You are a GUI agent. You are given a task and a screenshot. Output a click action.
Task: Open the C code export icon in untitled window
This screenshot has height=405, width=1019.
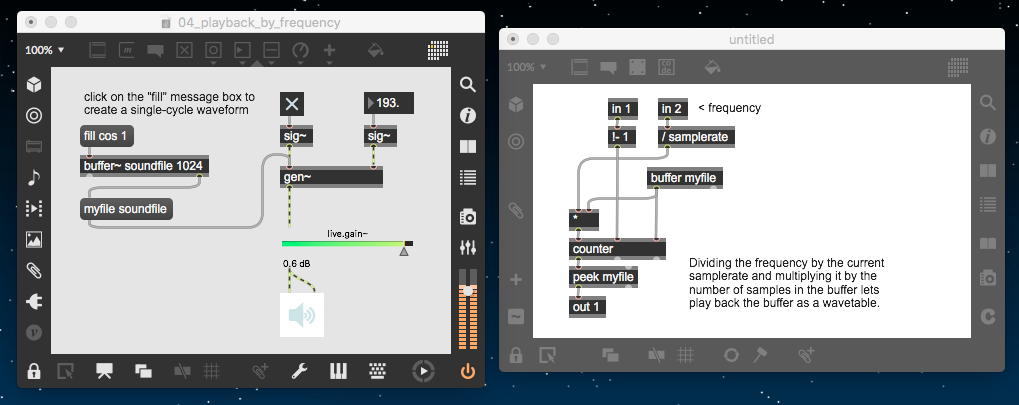coord(987,317)
